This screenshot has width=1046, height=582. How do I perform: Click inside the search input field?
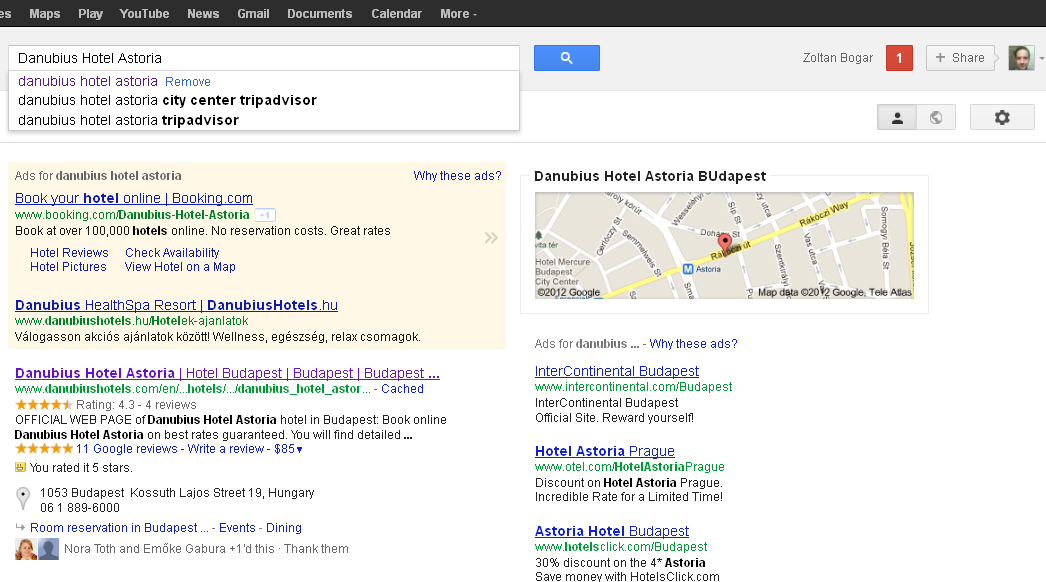click(x=264, y=58)
